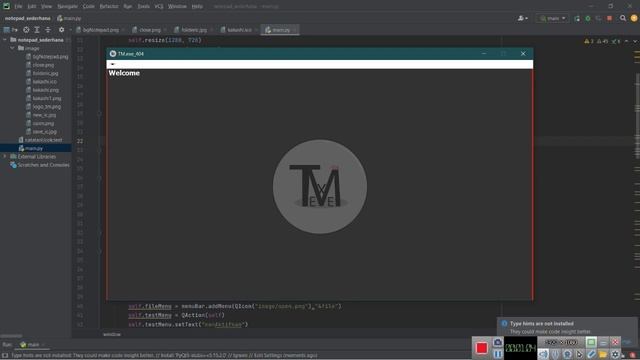The width and height of the screenshot is (640, 360).
Task: Select logo_tm.png in project tree
Action: (x=43, y=107)
